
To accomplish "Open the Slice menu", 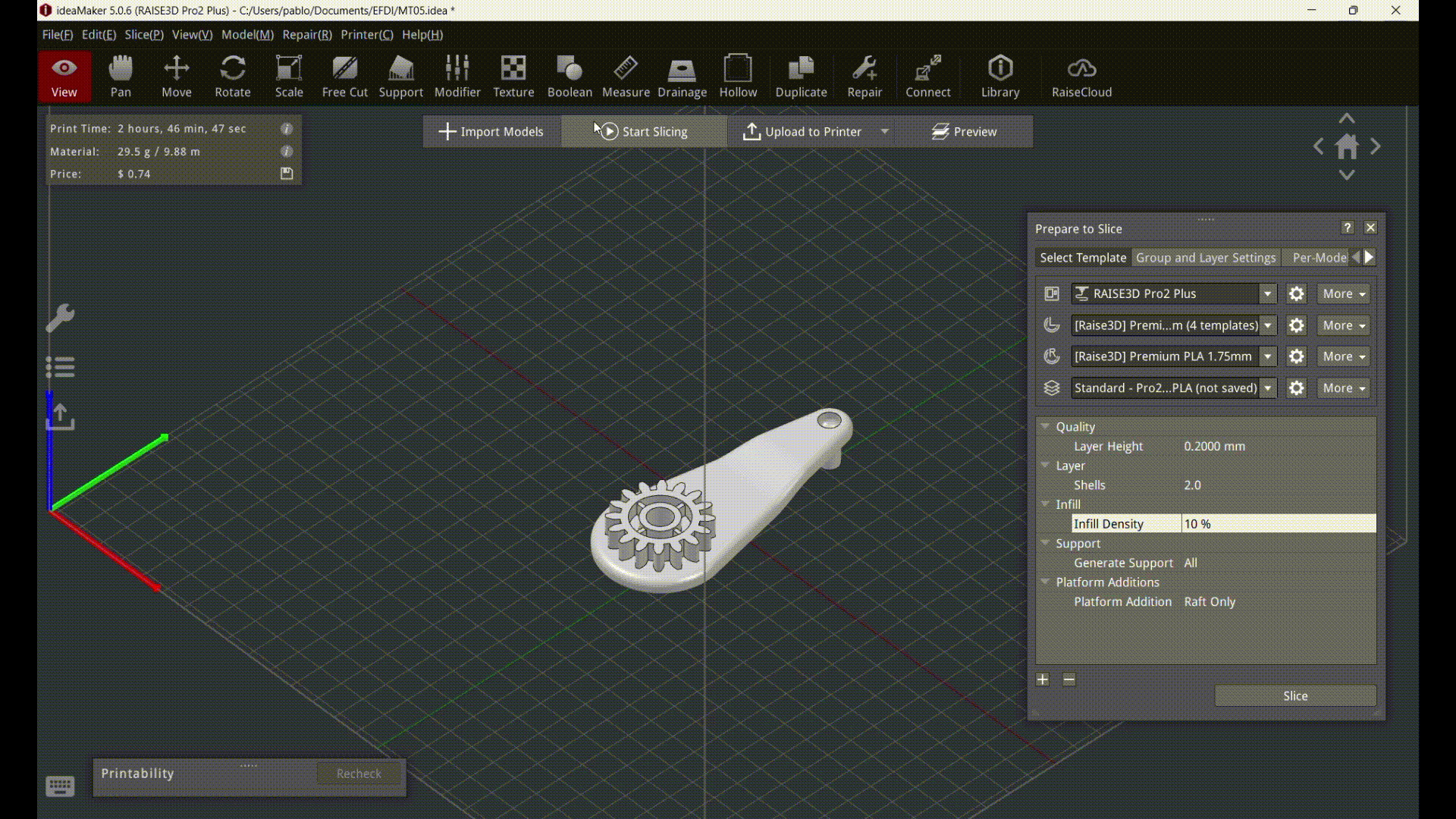I will 144,35.
